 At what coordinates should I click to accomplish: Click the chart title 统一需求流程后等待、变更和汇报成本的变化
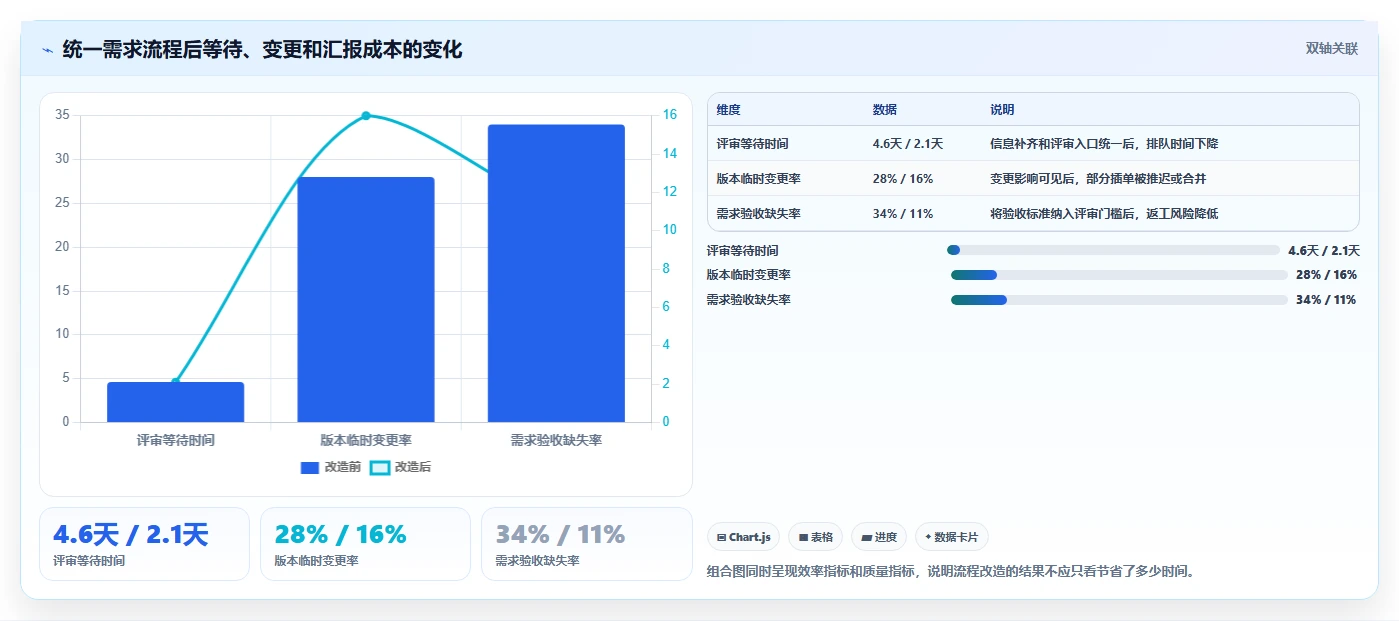coord(263,50)
